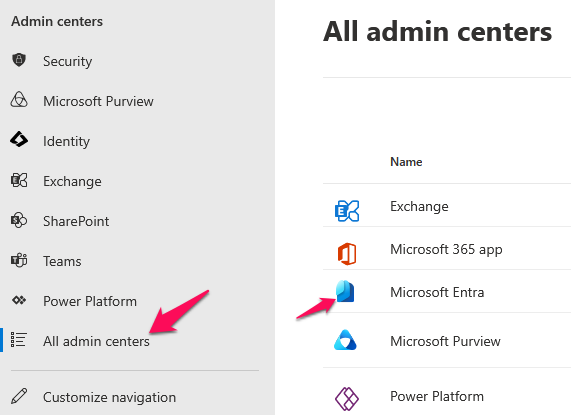571x415 pixels.
Task: Sort by the Name column header
Action: click(x=406, y=162)
